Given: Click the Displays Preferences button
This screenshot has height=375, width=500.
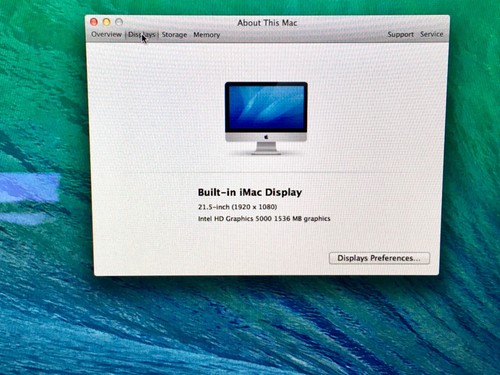Looking at the screenshot, I should tap(379, 258).
